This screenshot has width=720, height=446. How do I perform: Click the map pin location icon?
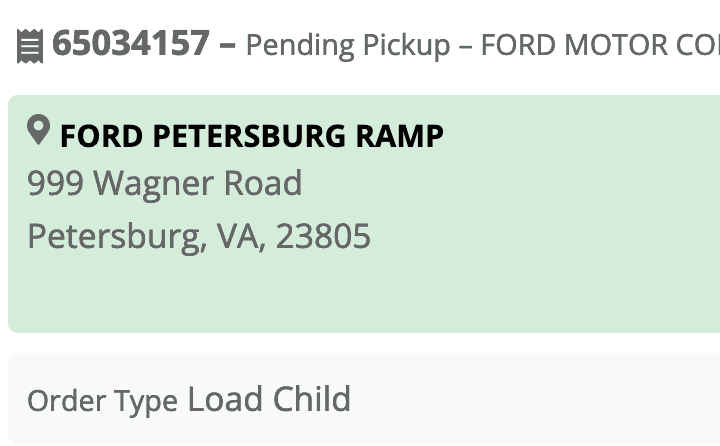38,131
